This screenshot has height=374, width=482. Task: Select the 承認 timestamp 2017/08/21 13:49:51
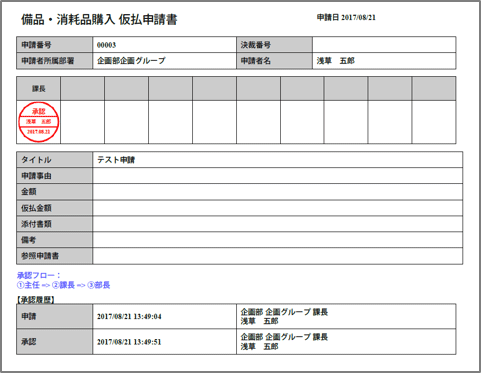point(129,342)
